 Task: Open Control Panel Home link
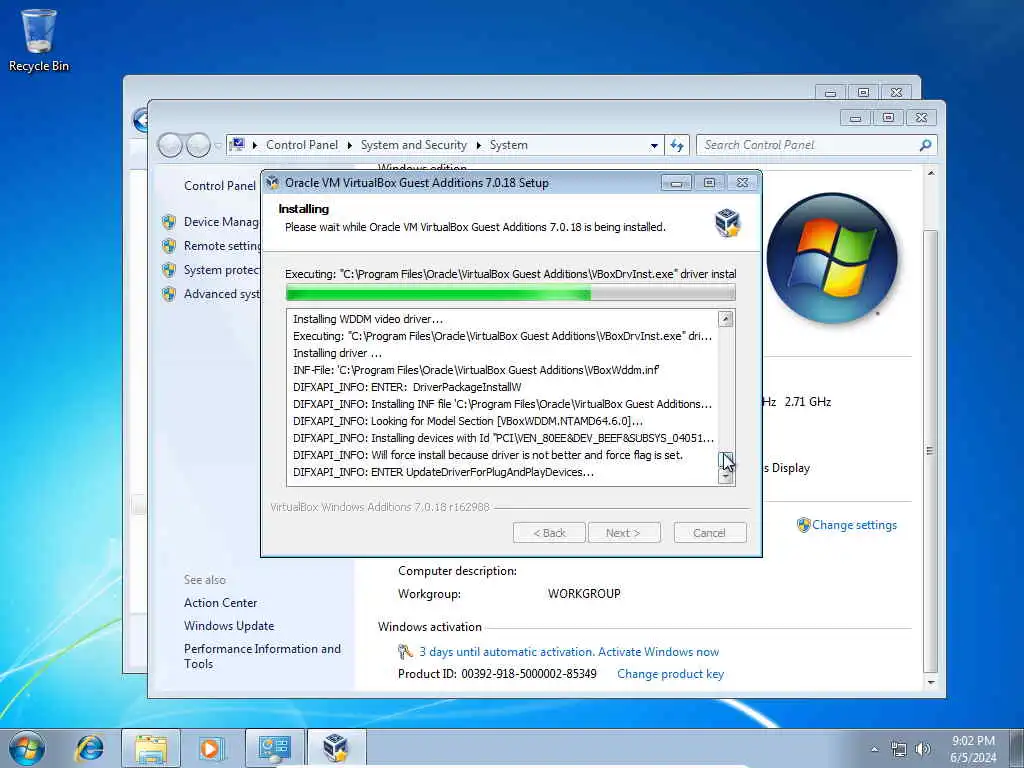(x=219, y=185)
